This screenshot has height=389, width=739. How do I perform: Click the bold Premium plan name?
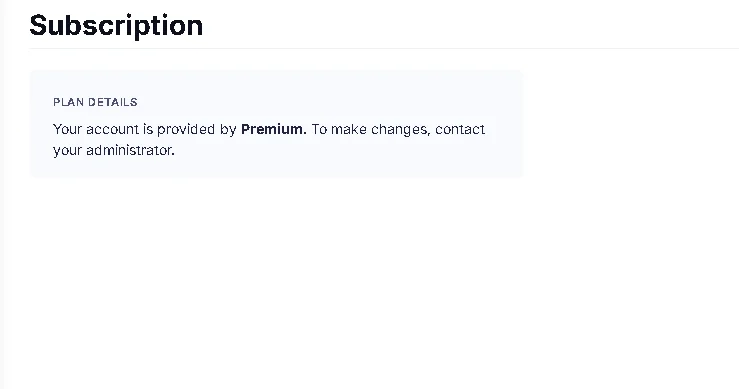click(273, 129)
